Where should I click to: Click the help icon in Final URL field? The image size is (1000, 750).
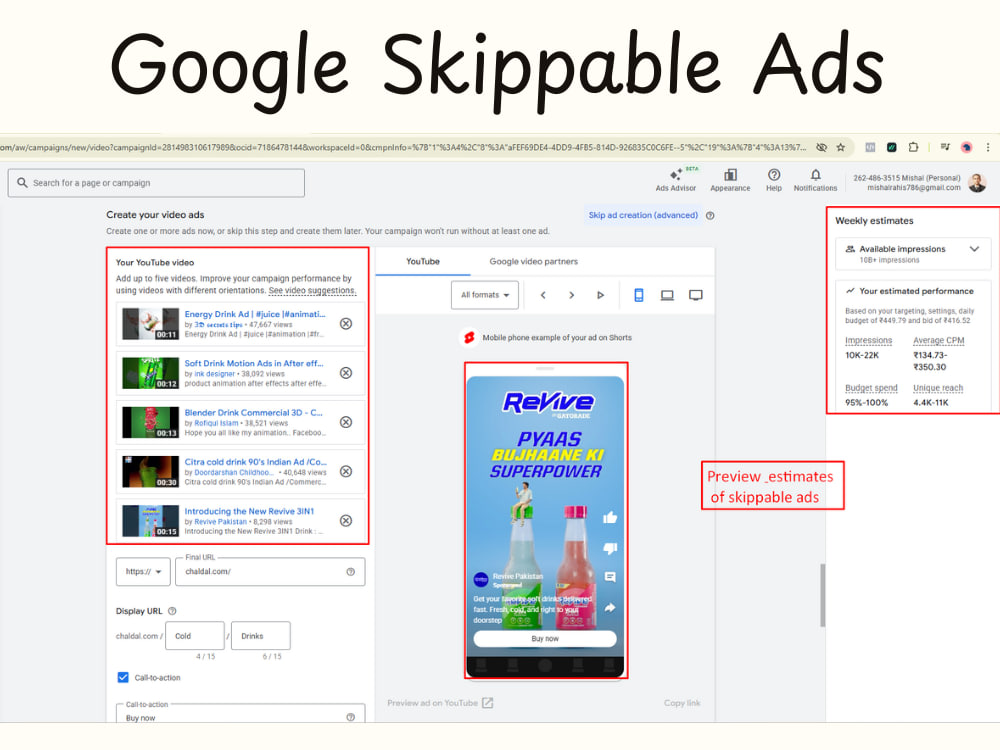pos(350,572)
